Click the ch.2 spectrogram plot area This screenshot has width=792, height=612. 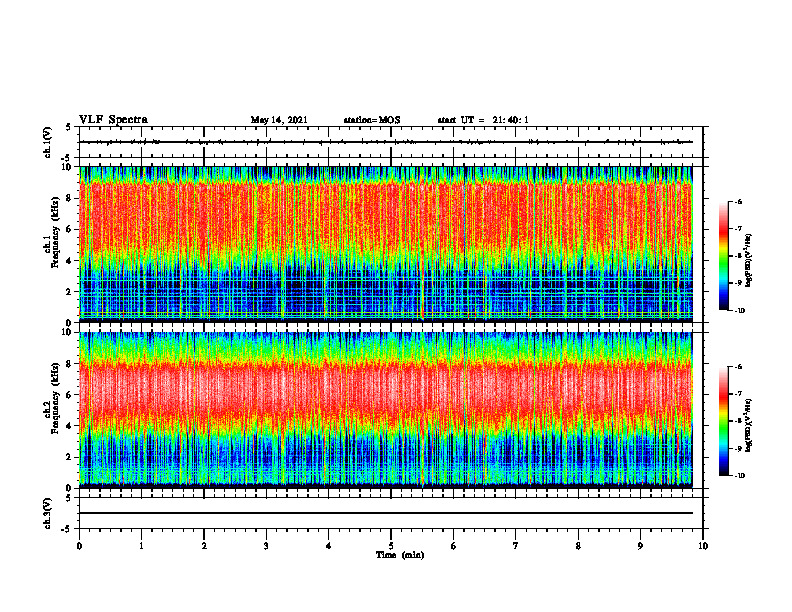(x=386, y=410)
